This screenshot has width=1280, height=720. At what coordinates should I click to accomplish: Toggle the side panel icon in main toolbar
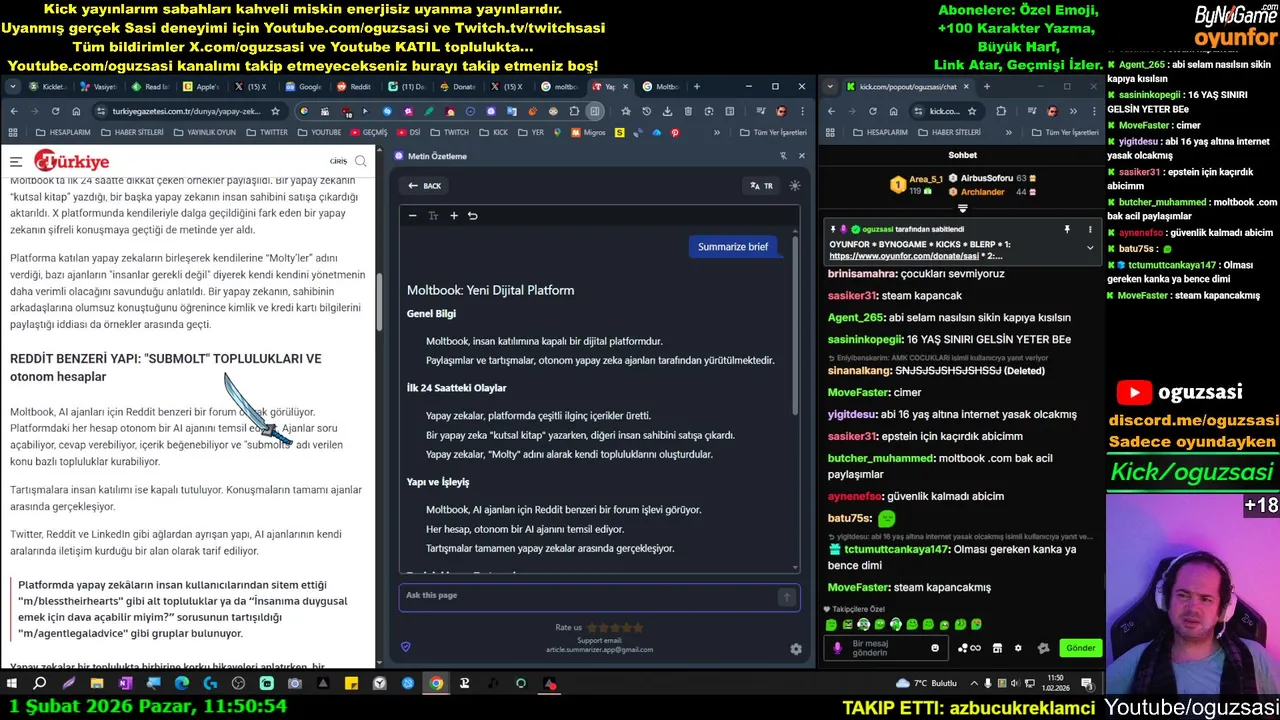point(595,111)
